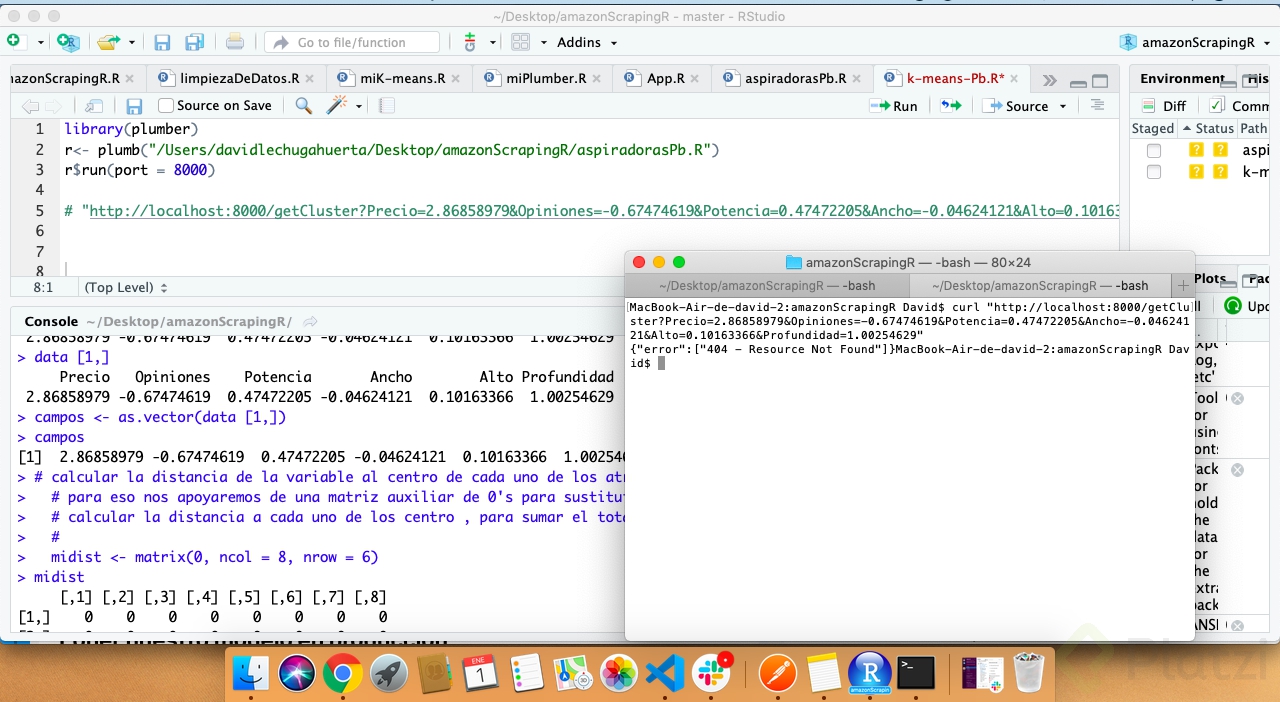
Task: Open Slack from the Dock
Action: (x=713, y=673)
